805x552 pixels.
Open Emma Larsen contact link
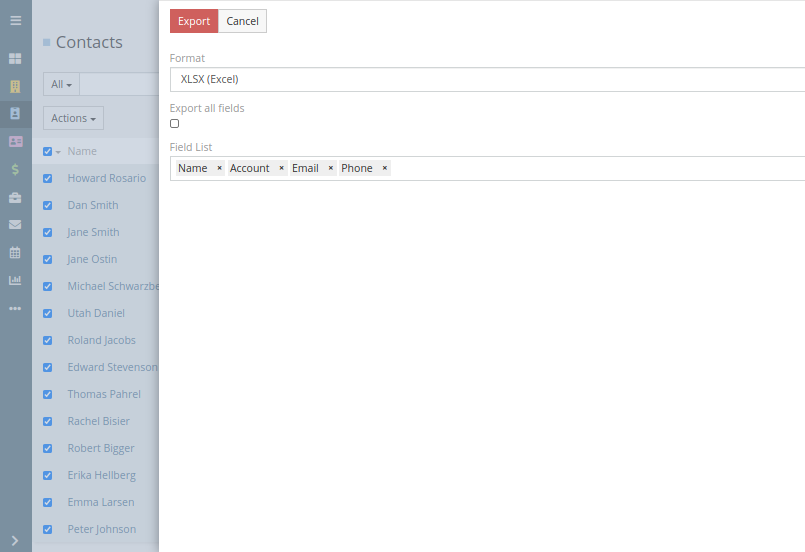pos(101,502)
